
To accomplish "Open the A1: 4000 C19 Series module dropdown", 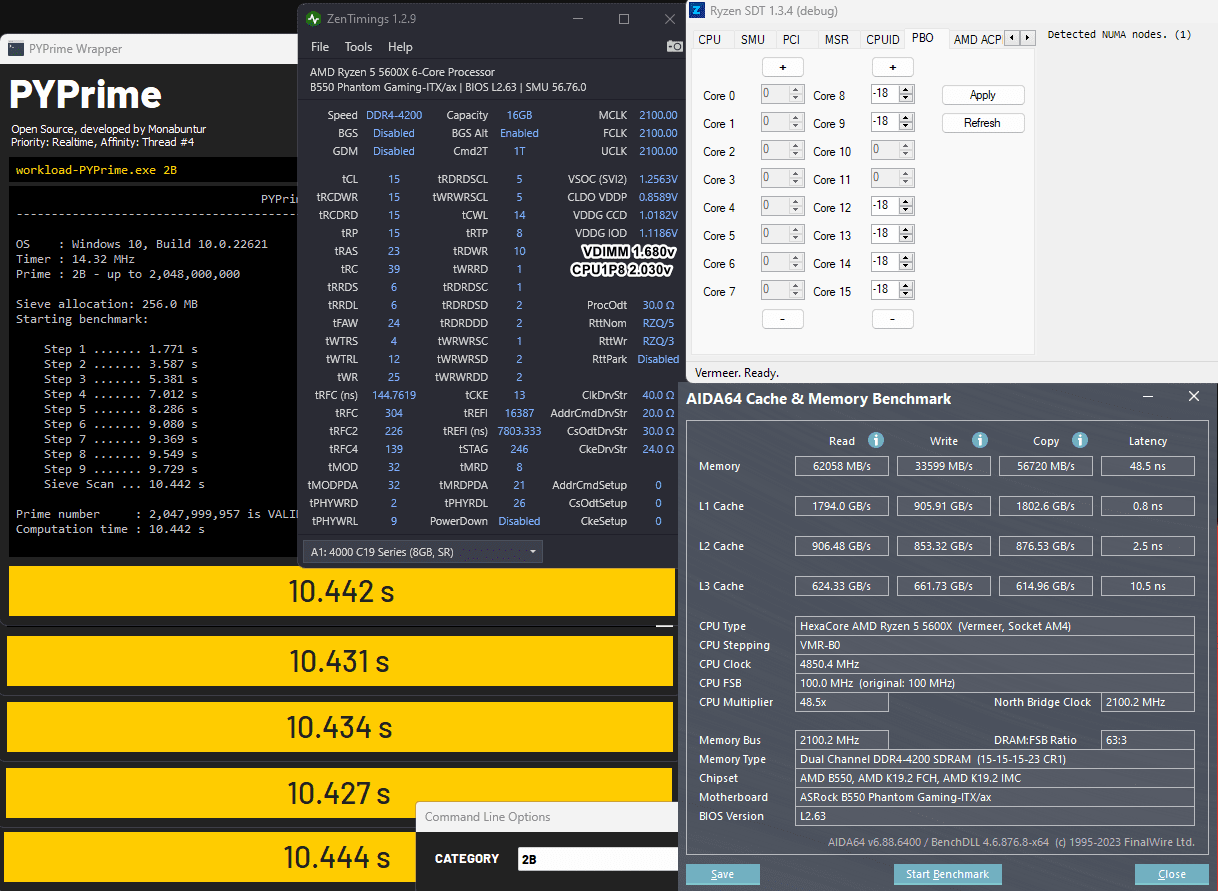I will (x=422, y=551).
